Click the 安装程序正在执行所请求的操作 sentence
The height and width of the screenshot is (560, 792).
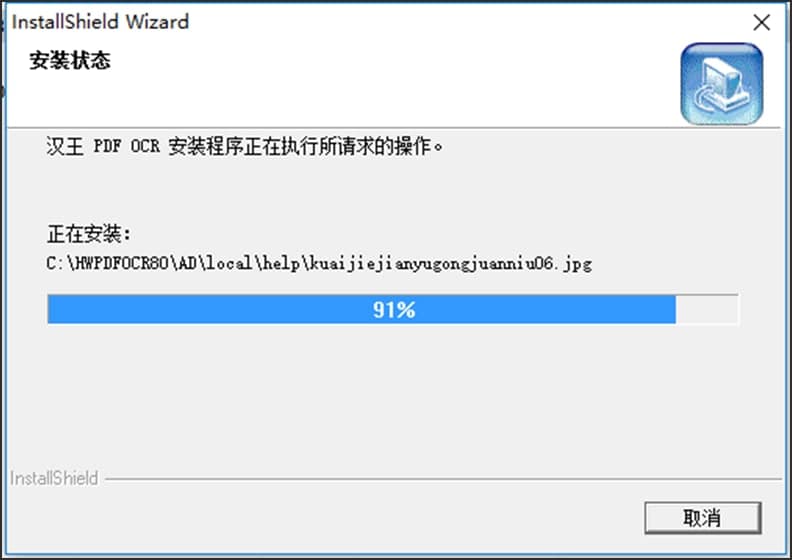pyautogui.click(x=300, y=146)
